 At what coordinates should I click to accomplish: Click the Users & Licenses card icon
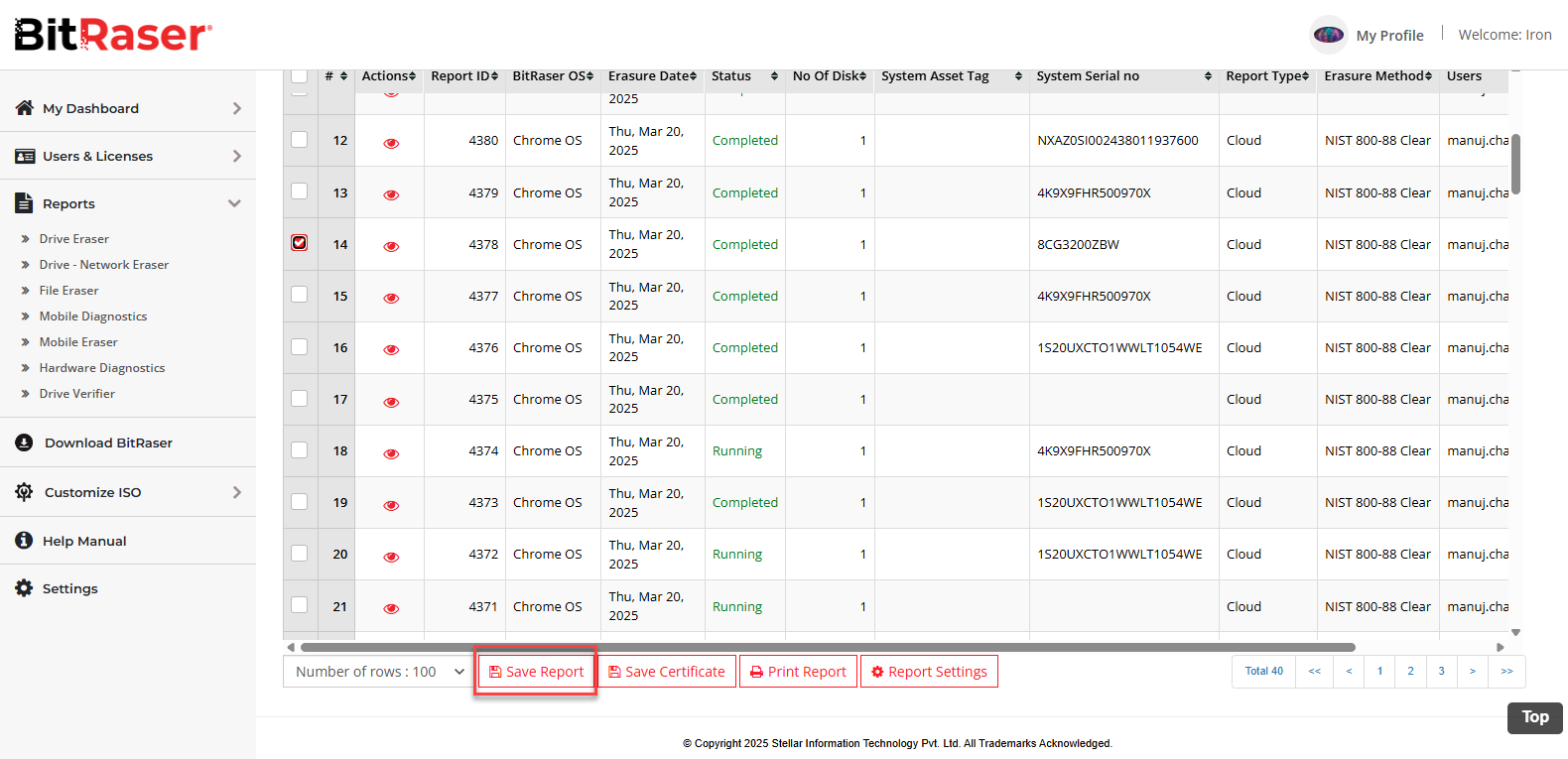25,156
